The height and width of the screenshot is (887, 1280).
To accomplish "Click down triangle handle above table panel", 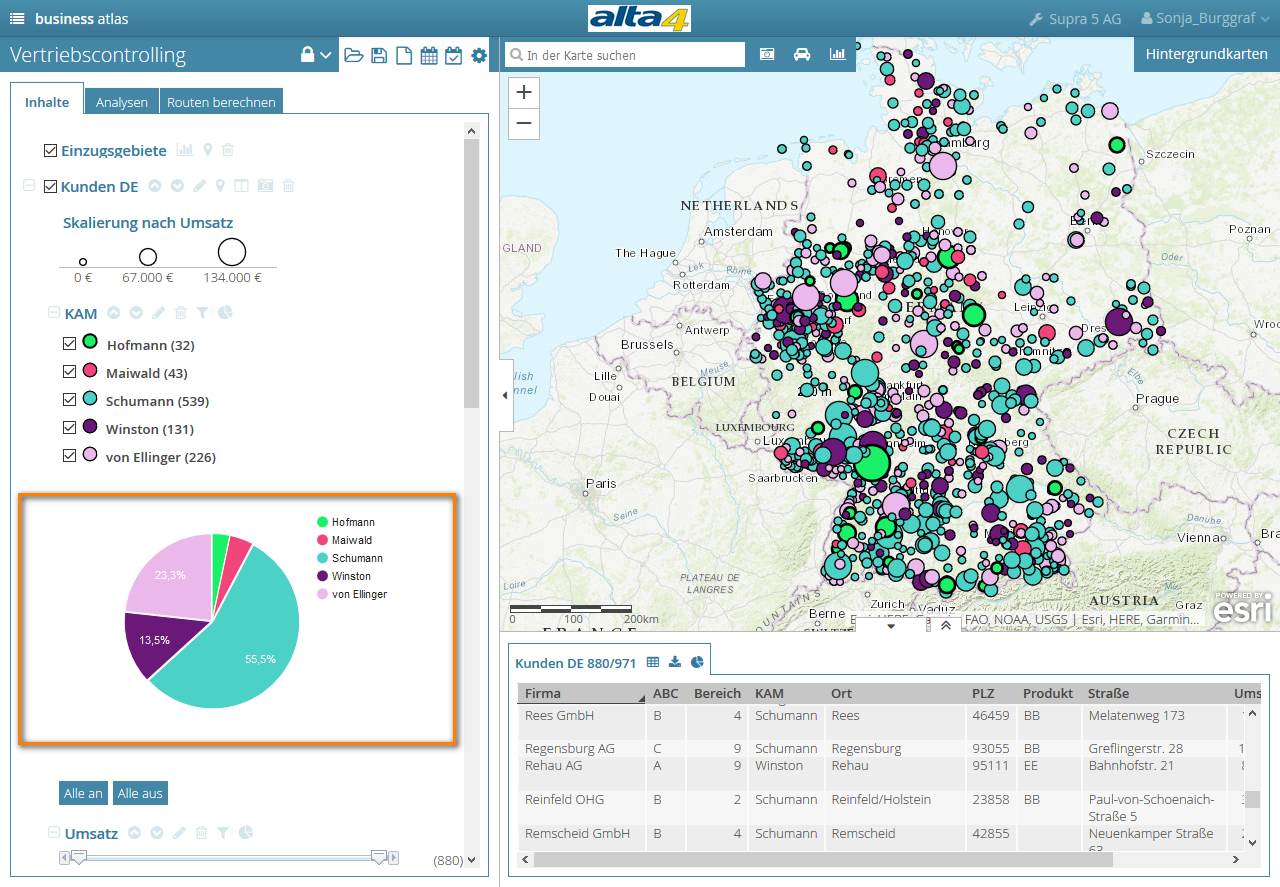I will (x=893, y=627).
